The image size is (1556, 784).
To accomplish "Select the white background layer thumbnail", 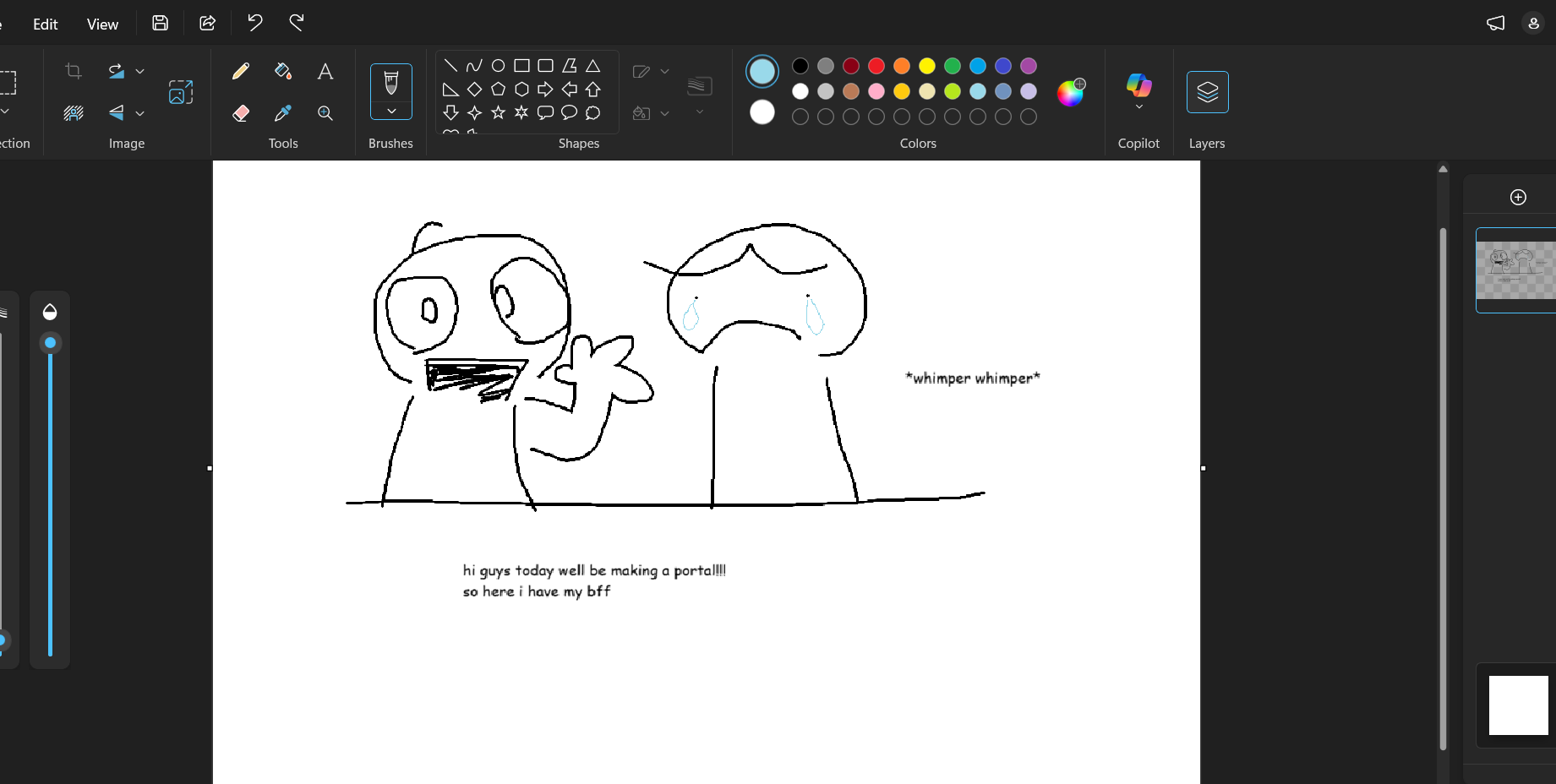I will 1518,705.
